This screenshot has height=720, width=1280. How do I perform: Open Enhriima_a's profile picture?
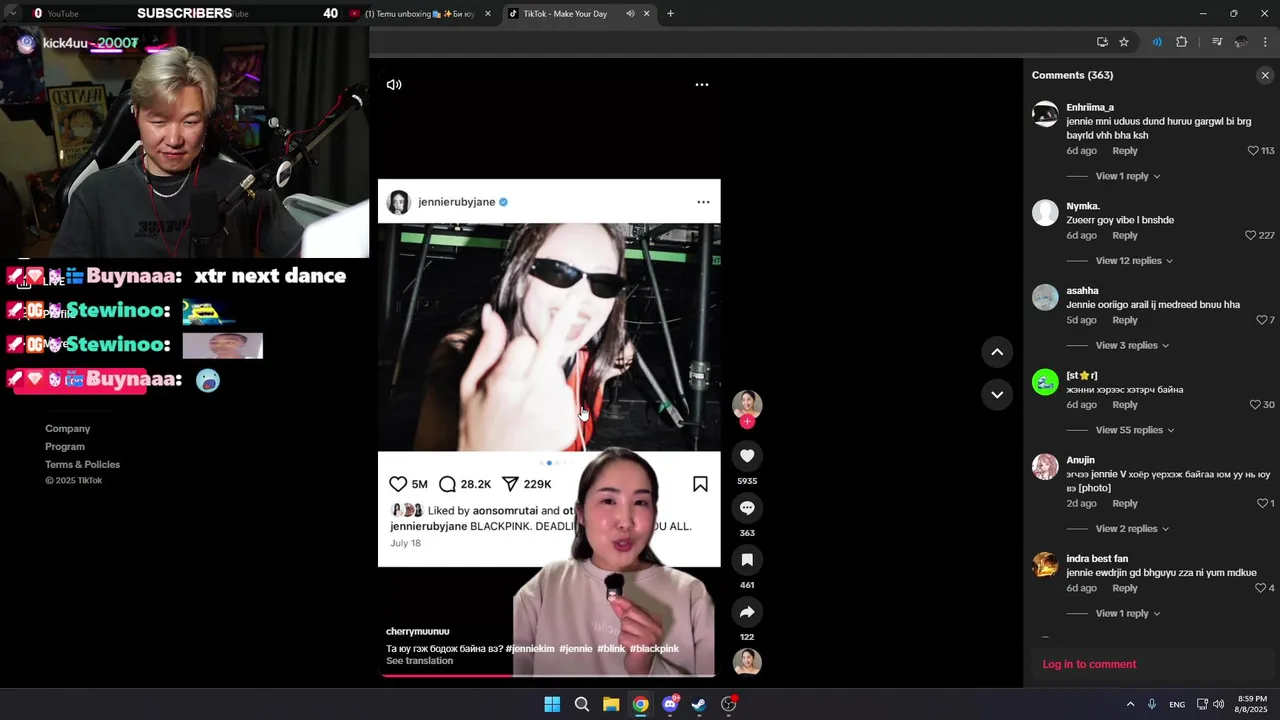click(x=1045, y=114)
